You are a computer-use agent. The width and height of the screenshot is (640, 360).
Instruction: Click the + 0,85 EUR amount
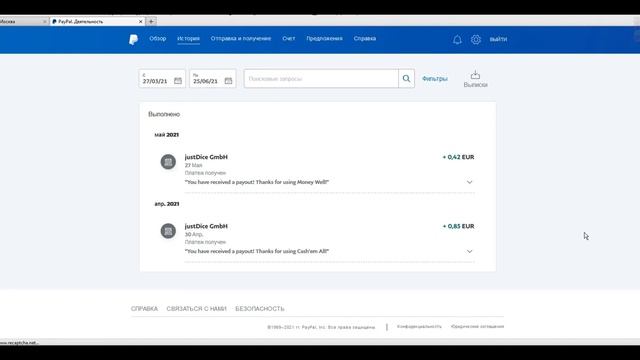tap(458, 226)
